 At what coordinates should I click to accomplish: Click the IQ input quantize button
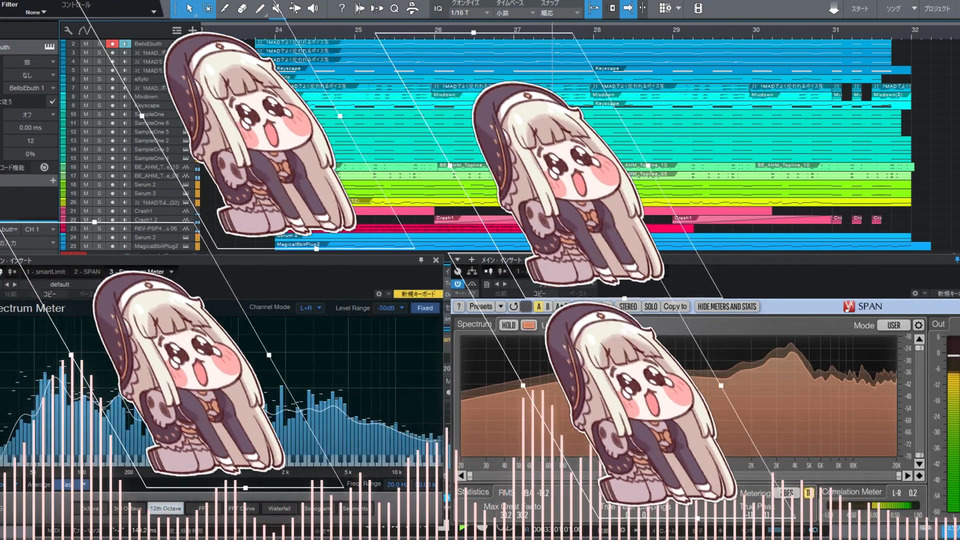[x=438, y=9]
